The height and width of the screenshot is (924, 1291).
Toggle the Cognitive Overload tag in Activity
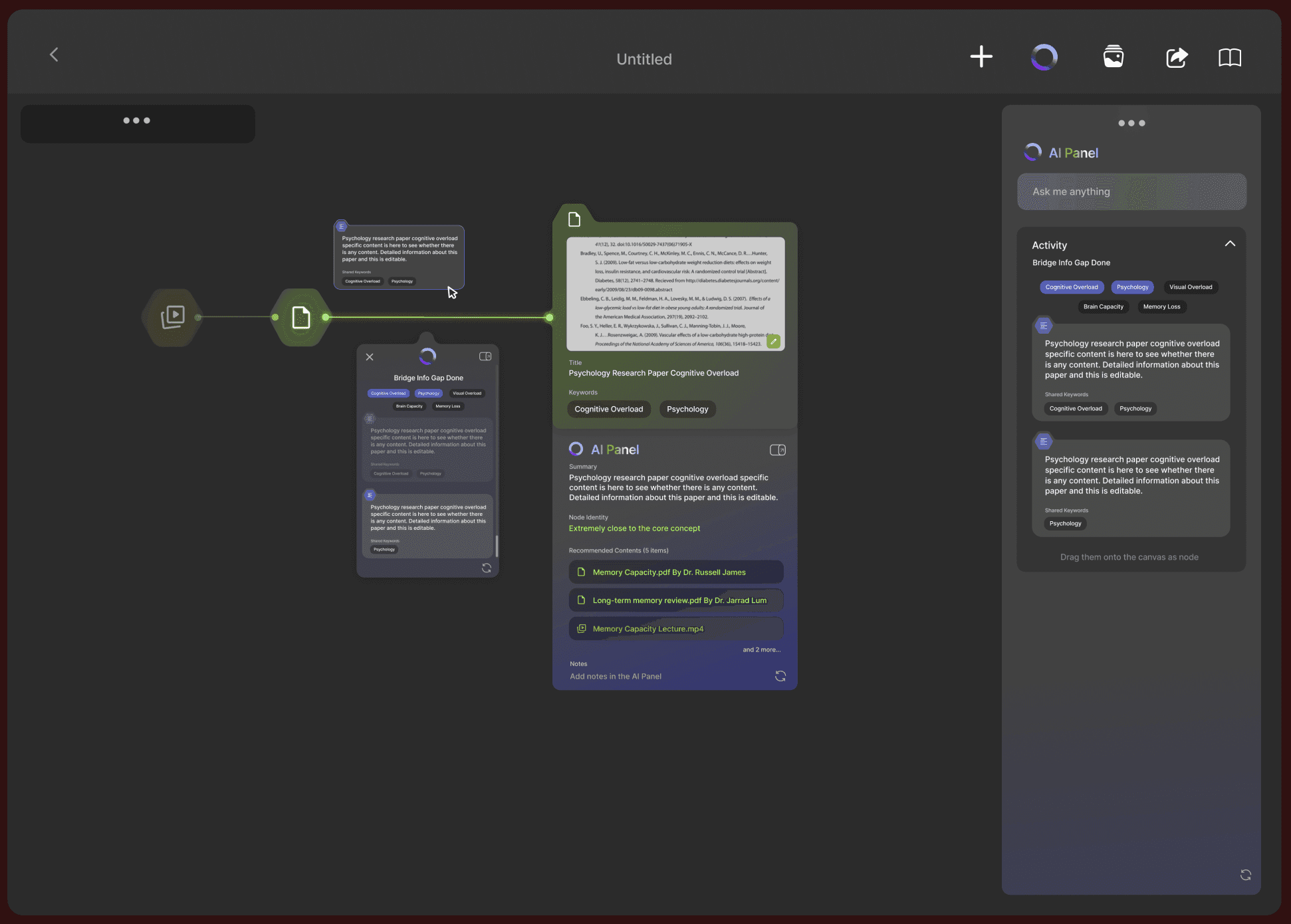[x=1071, y=287]
